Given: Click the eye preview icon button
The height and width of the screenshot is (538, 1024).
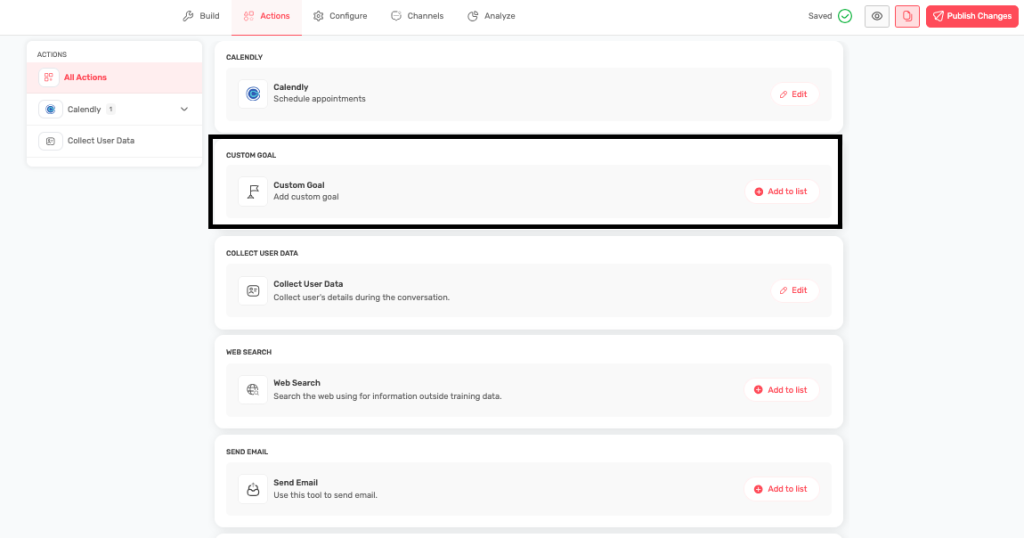Looking at the screenshot, I should coord(877,16).
